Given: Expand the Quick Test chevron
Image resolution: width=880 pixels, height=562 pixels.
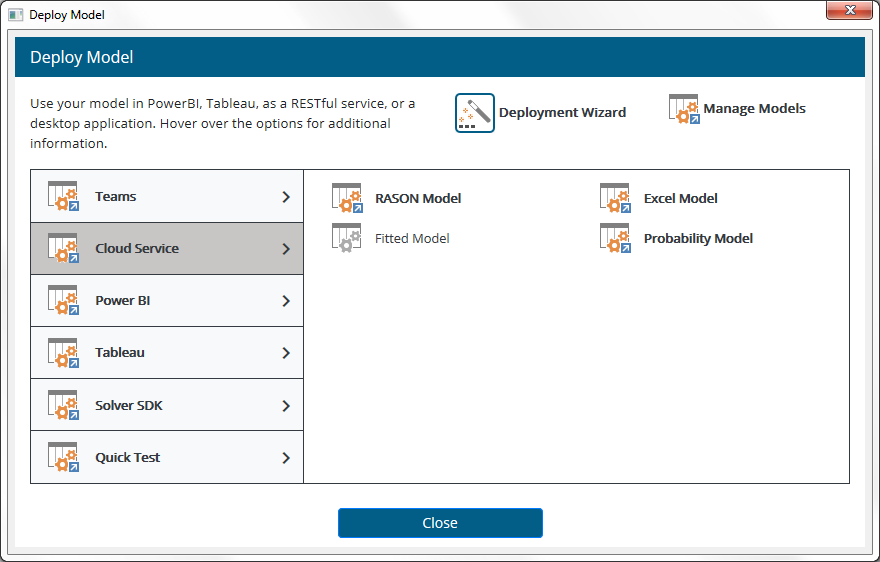Looking at the screenshot, I should [x=286, y=458].
